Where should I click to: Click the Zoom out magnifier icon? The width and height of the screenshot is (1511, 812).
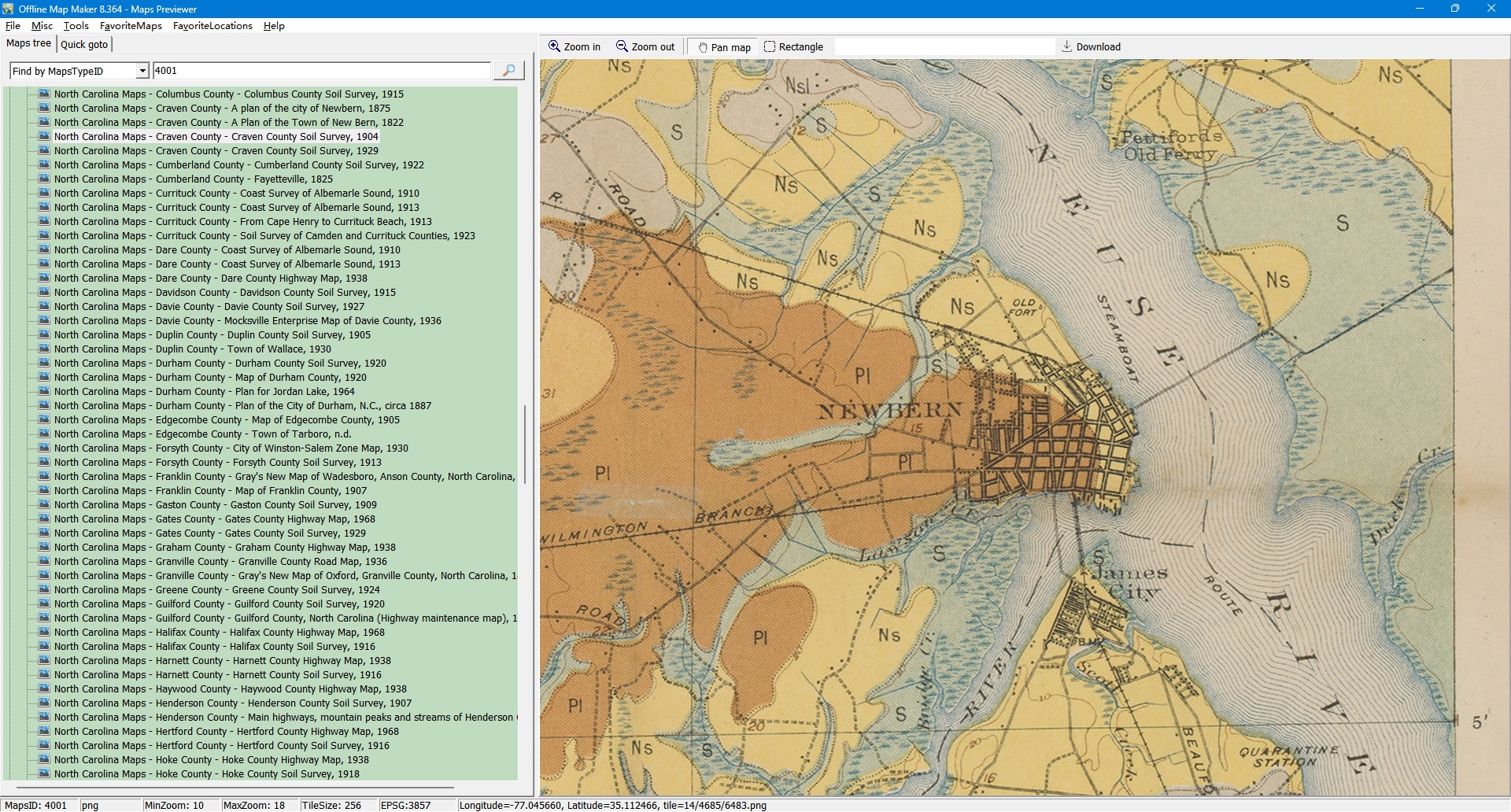(622, 46)
